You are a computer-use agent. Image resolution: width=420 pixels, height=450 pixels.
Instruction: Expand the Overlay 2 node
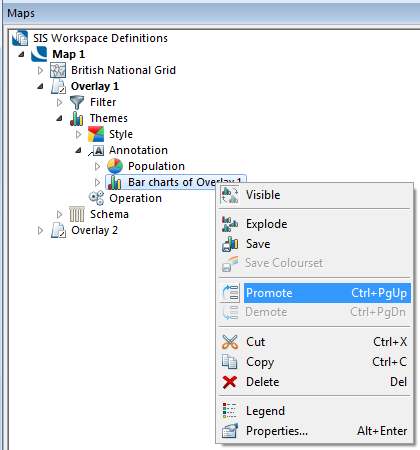pos(40,230)
